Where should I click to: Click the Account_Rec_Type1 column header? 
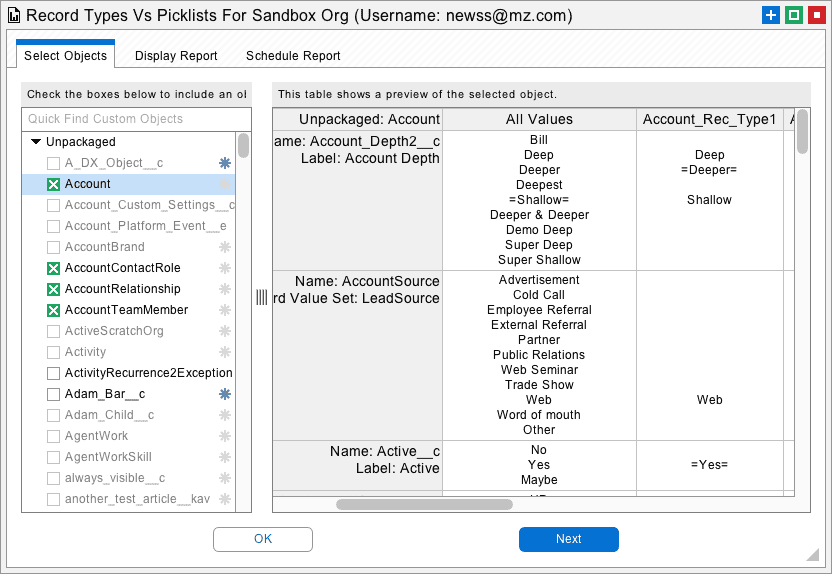[709, 119]
